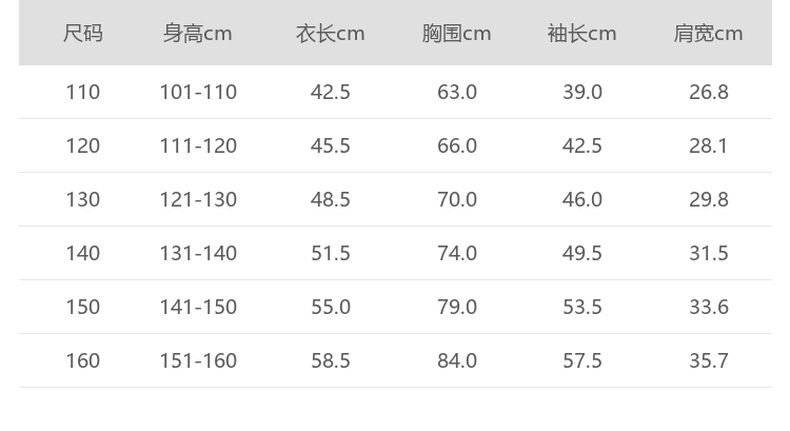Screen dimensions: 790x431
Task: Select the 袖长cm column header
Action: click(582, 34)
